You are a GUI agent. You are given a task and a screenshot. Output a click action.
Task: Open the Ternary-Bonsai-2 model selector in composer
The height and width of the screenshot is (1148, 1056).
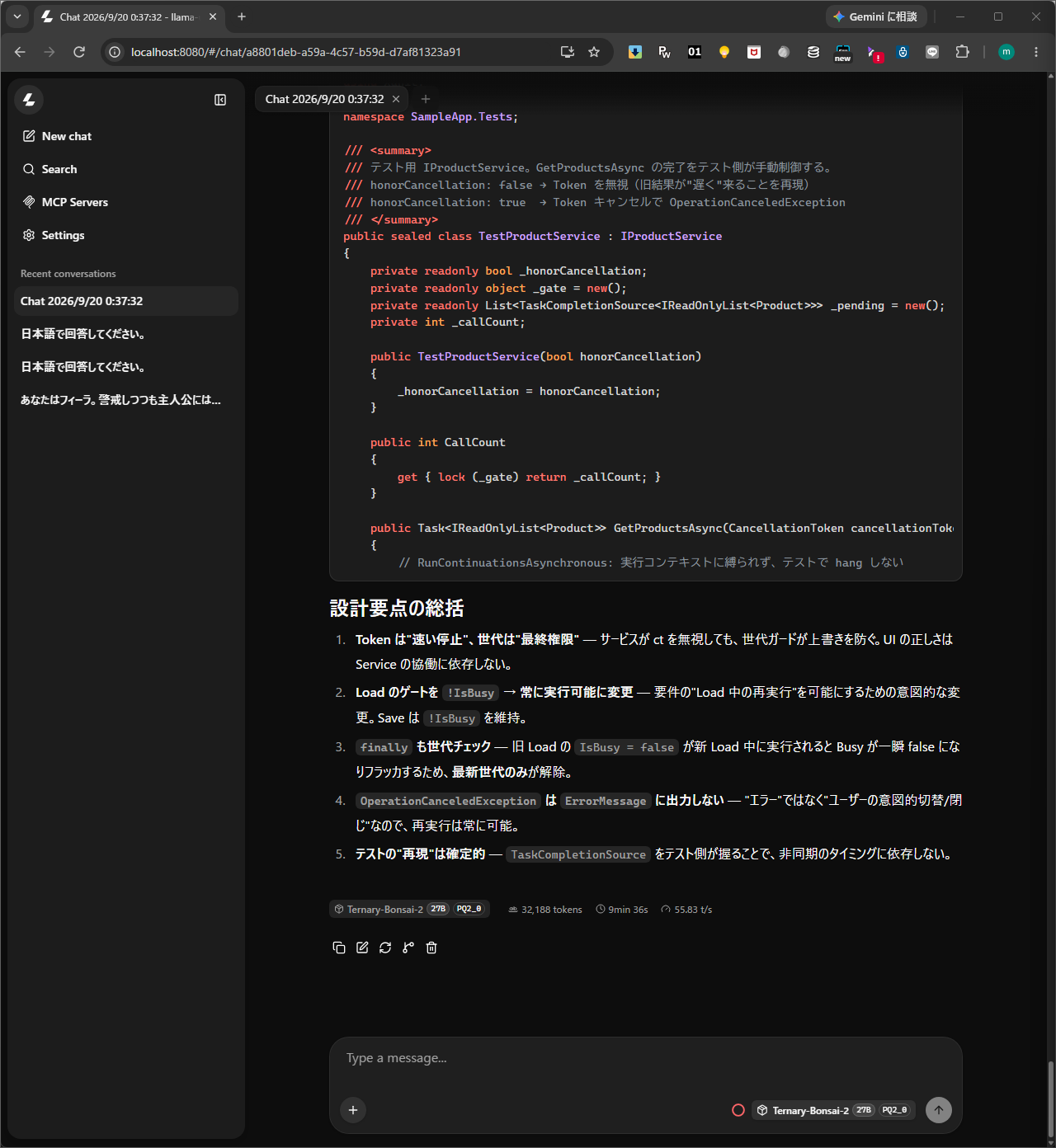click(833, 1110)
